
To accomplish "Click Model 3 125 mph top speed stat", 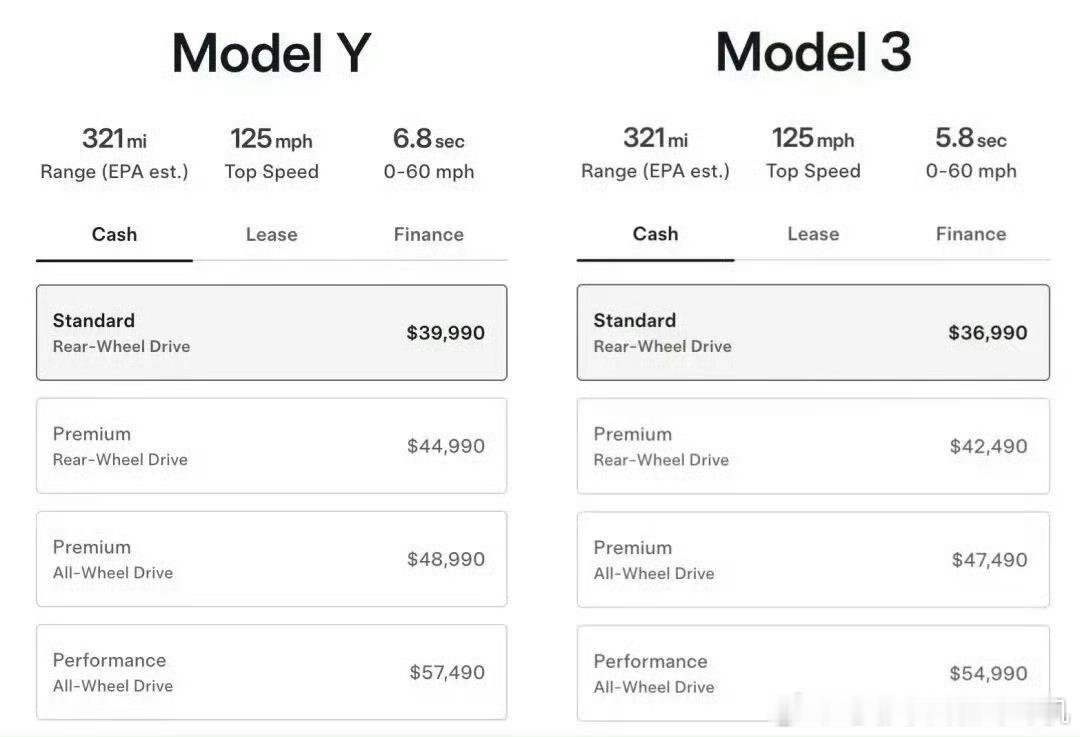I will (x=812, y=153).
